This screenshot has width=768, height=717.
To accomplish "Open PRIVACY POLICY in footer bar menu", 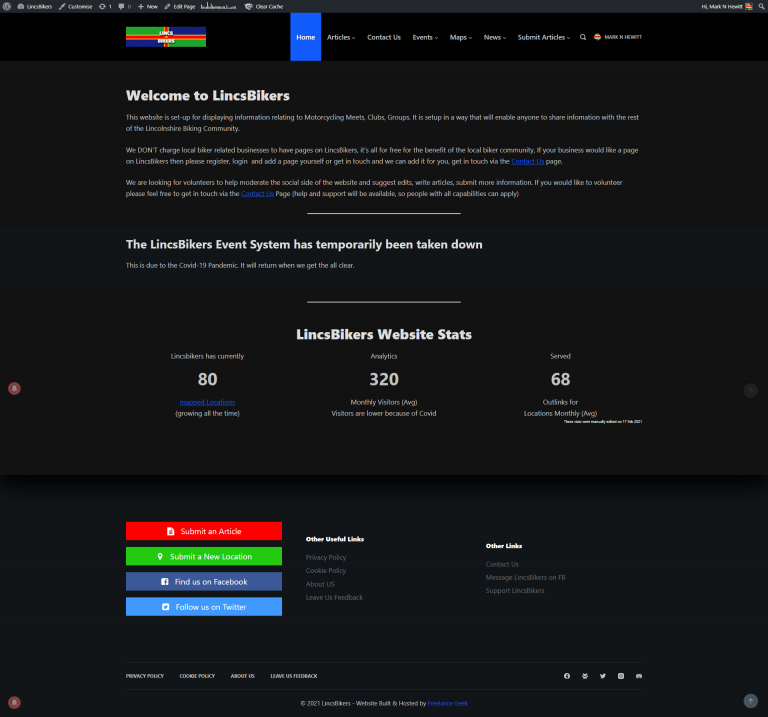I will click(144, 676).
